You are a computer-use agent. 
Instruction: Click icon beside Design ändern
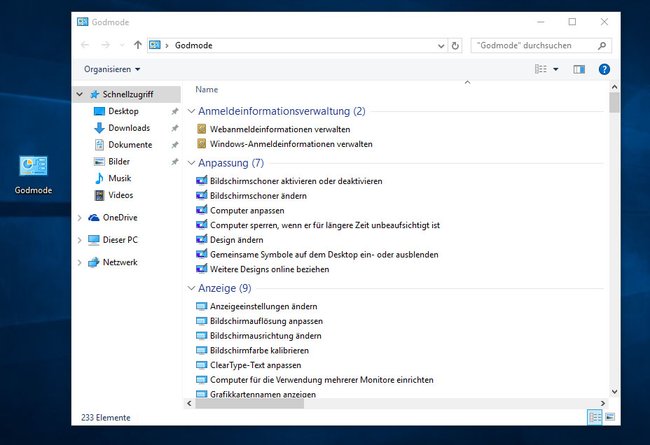(x=201, y=240)
